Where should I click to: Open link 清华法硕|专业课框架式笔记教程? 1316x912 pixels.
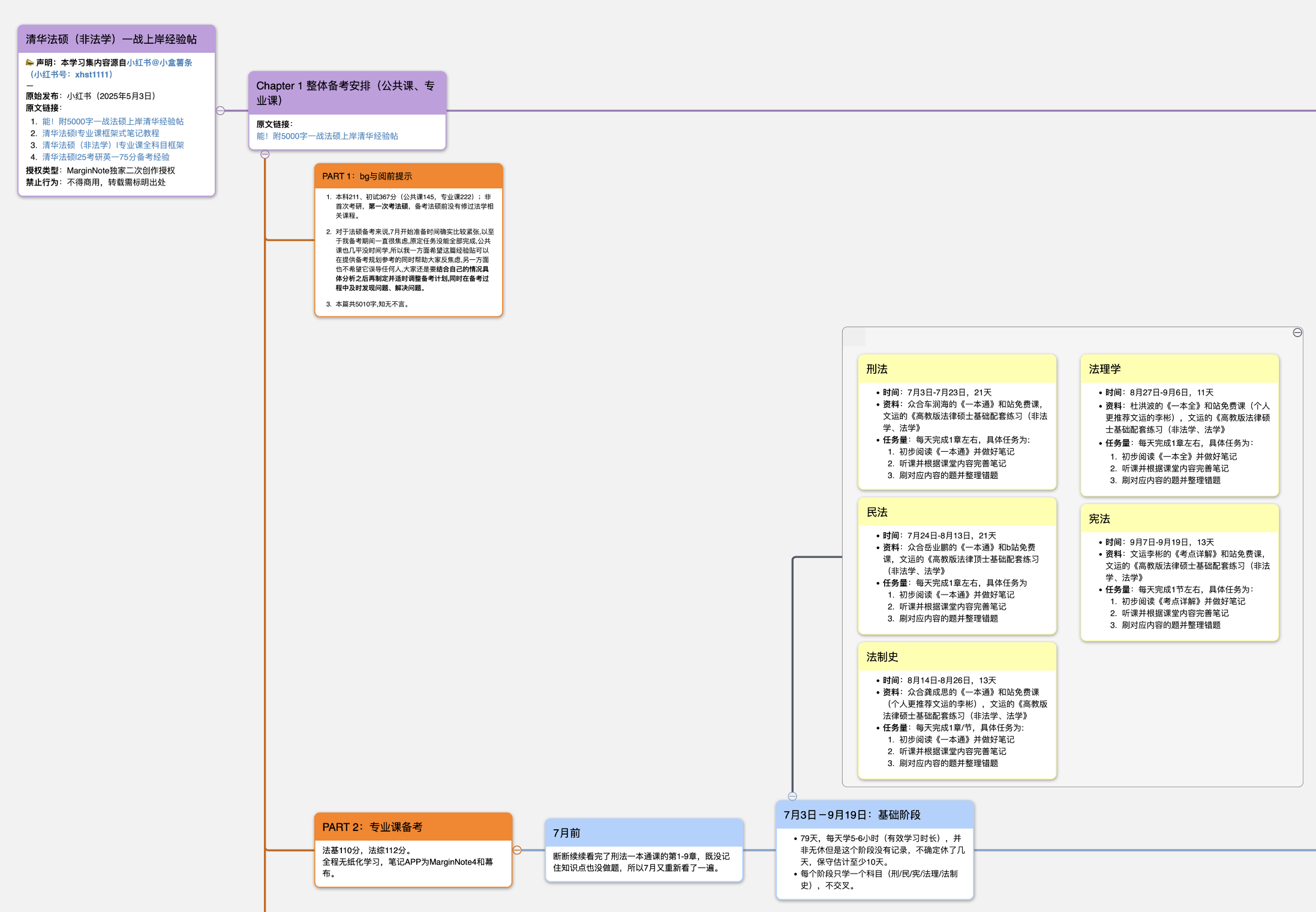point(100,133)
